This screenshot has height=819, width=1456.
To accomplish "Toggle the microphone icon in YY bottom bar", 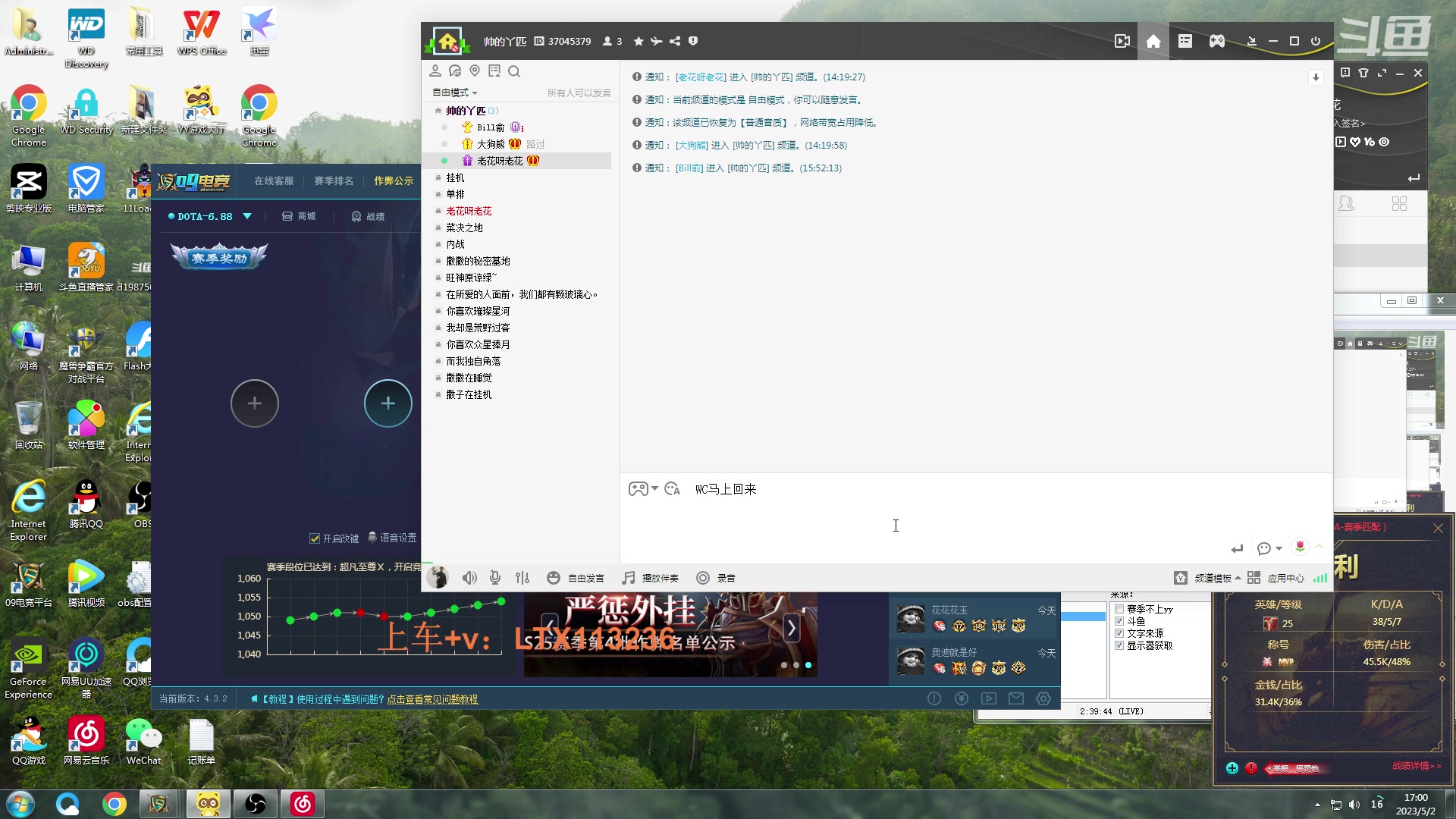I will click(x=495, y=578).
